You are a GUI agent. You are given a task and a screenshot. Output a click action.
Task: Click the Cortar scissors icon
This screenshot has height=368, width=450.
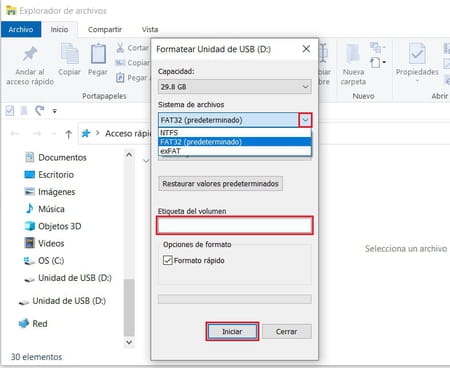click(120, 48)
